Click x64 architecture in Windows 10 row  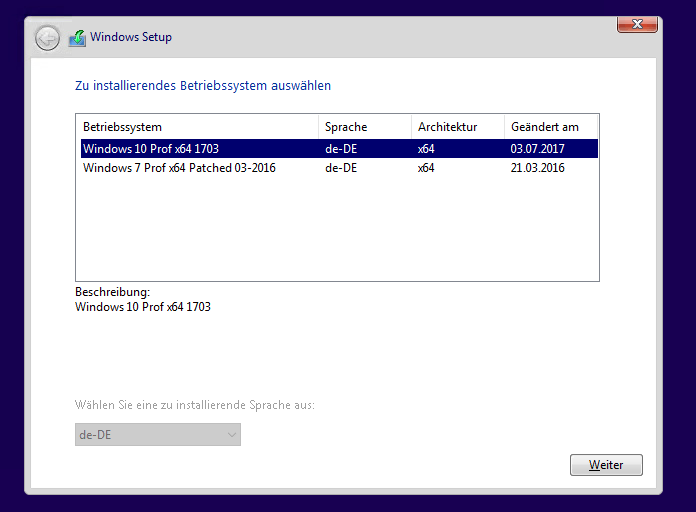pos(426,149)
